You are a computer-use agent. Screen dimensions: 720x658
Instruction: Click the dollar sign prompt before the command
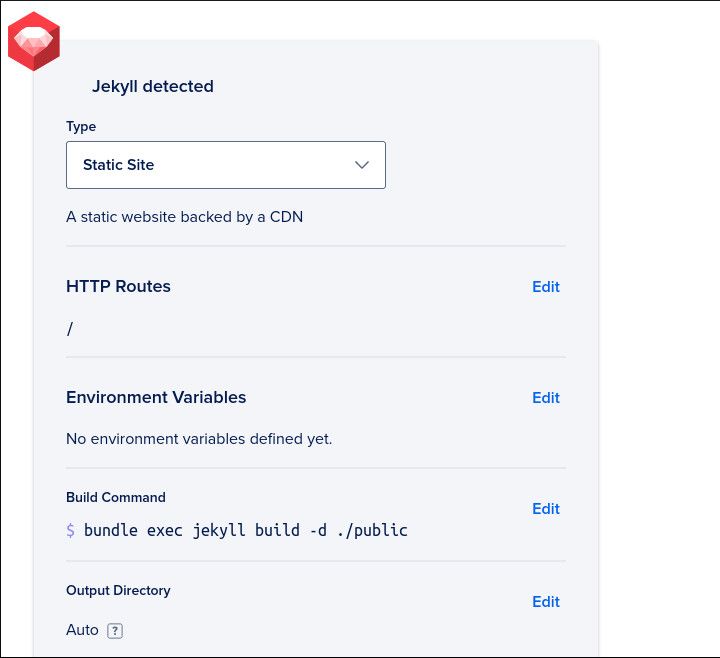click(x=70, y=530)
